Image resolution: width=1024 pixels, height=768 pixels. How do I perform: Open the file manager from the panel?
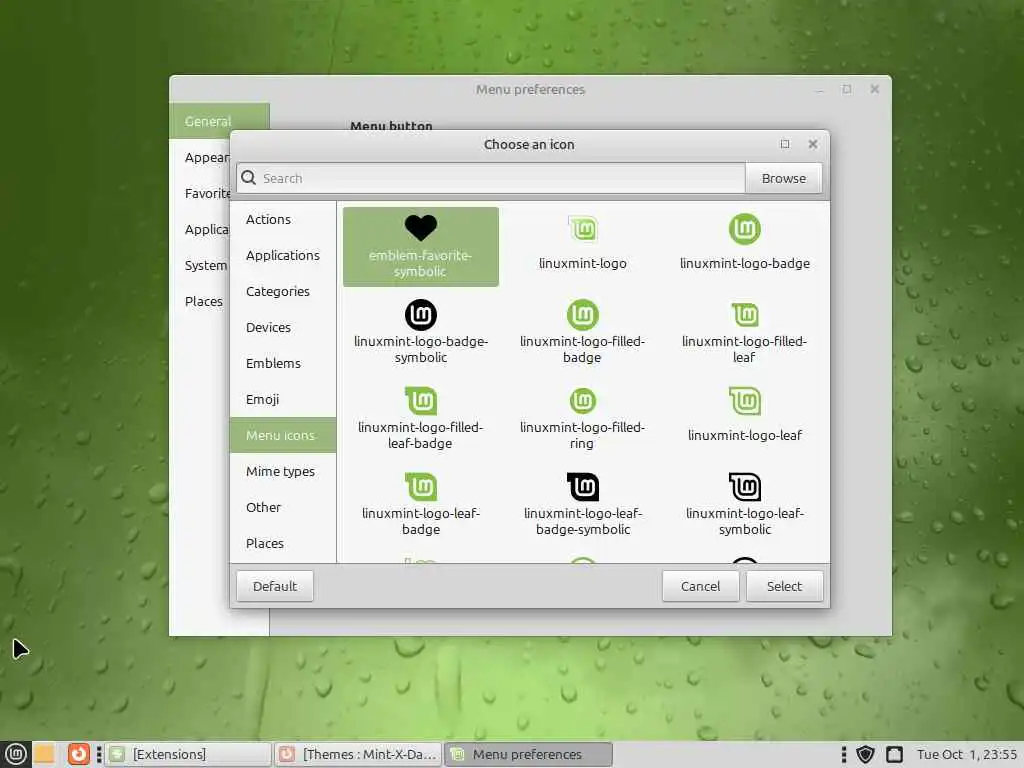tap(44, 754)
